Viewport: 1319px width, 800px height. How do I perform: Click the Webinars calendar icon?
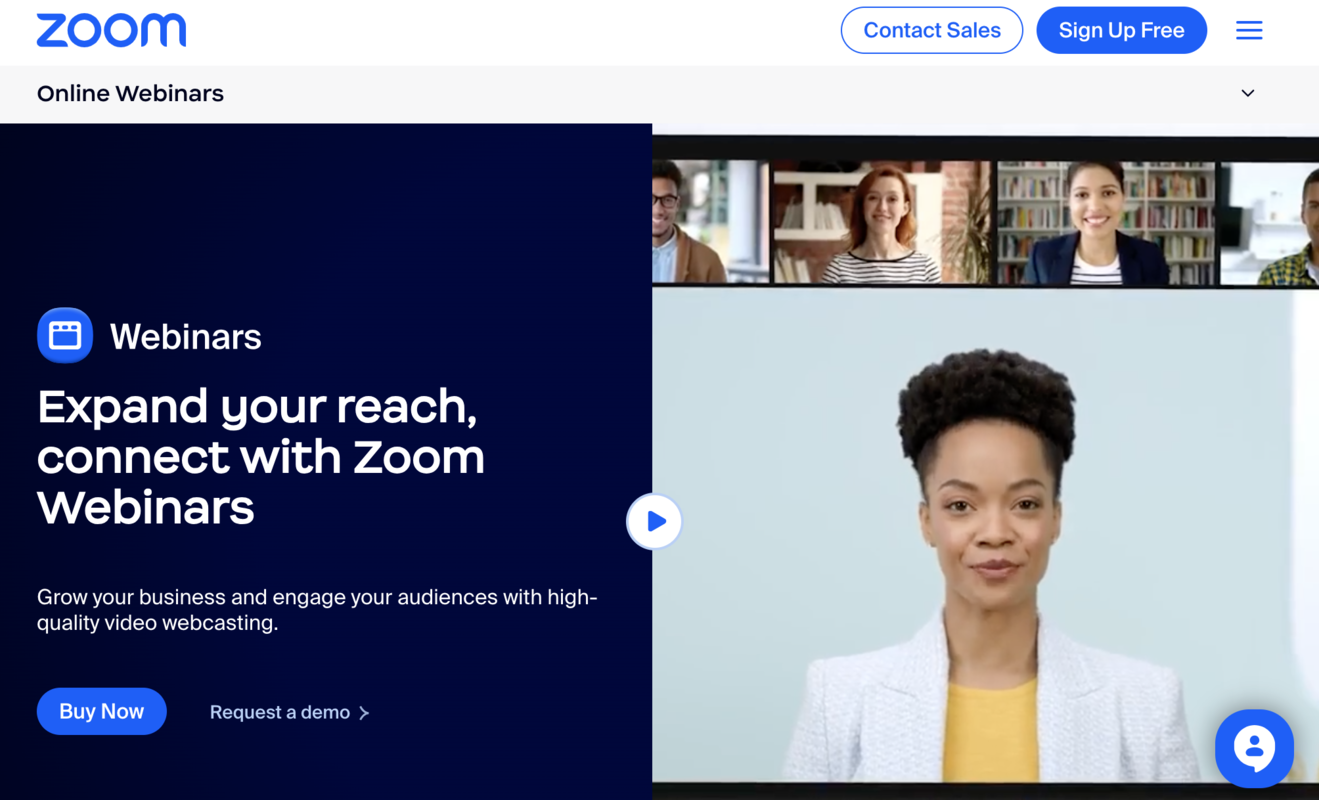pyautogui.click(x=64, y=335)
